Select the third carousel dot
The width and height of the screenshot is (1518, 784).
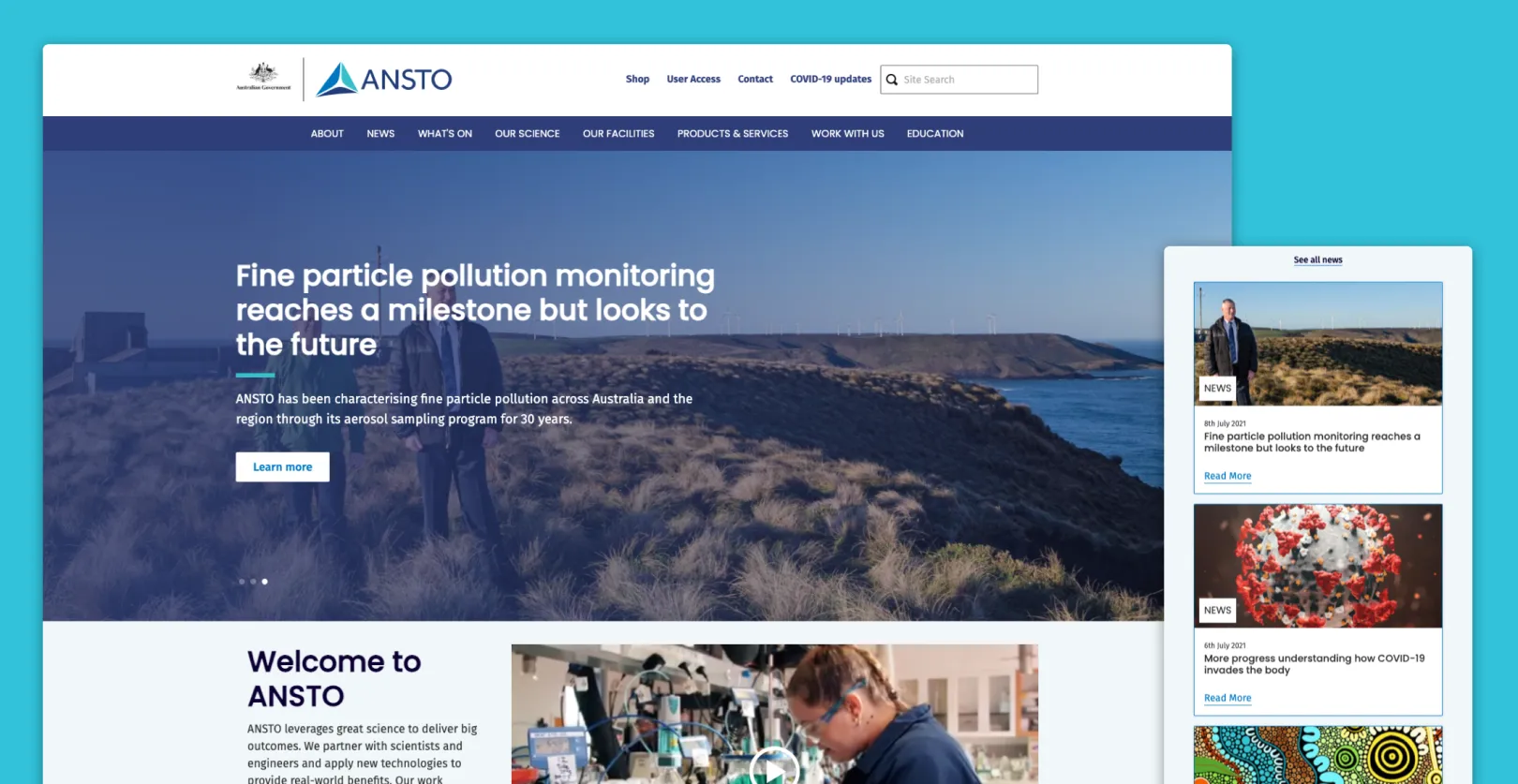pos(265,582)
